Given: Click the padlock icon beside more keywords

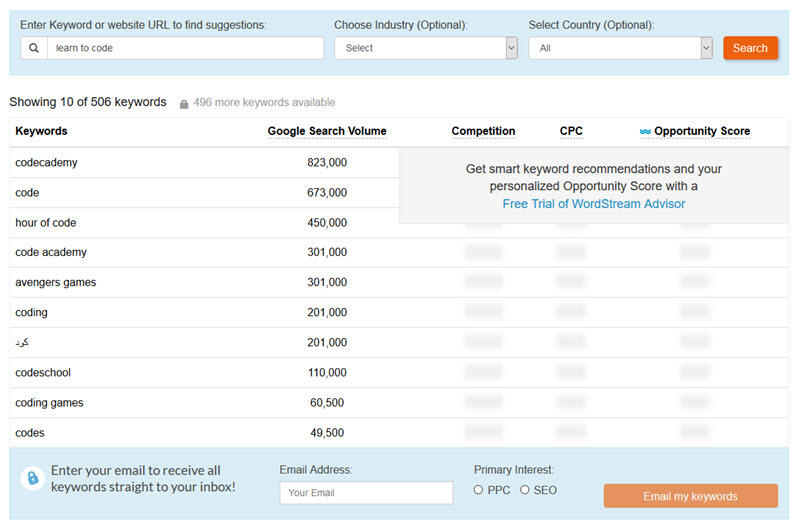Looking at the screenshot, I should tap(184, 104).
